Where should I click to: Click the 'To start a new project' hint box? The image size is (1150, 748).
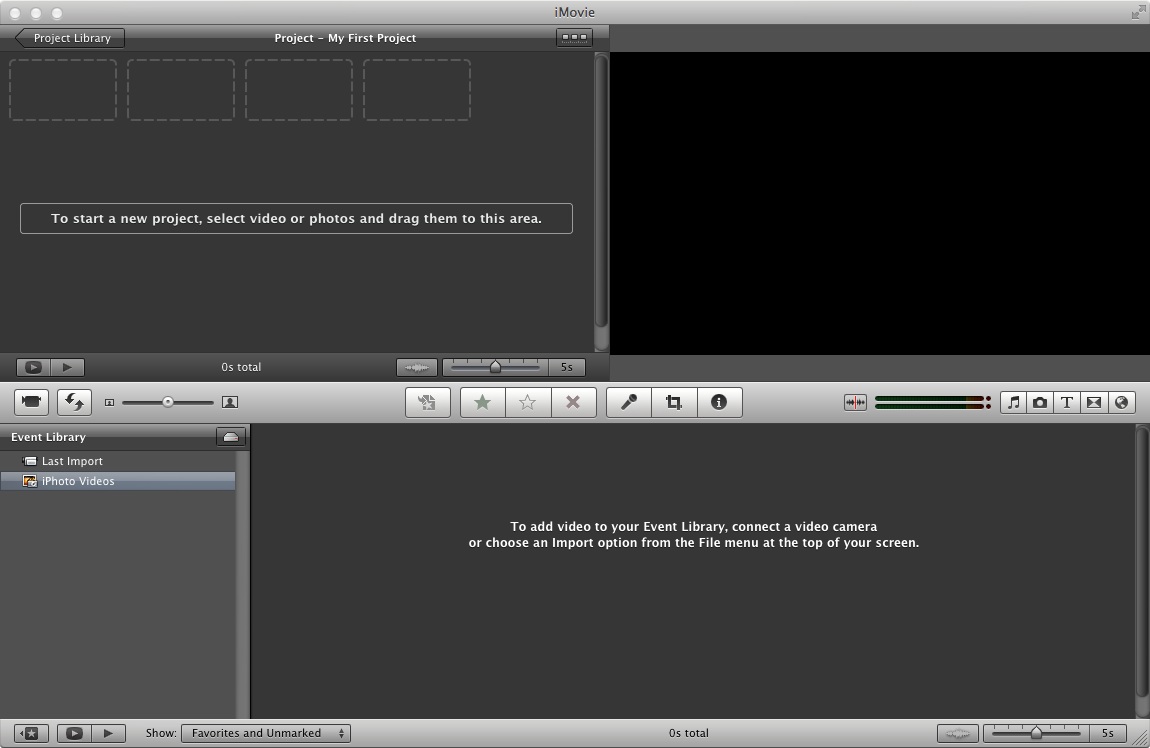pos(296,219)
